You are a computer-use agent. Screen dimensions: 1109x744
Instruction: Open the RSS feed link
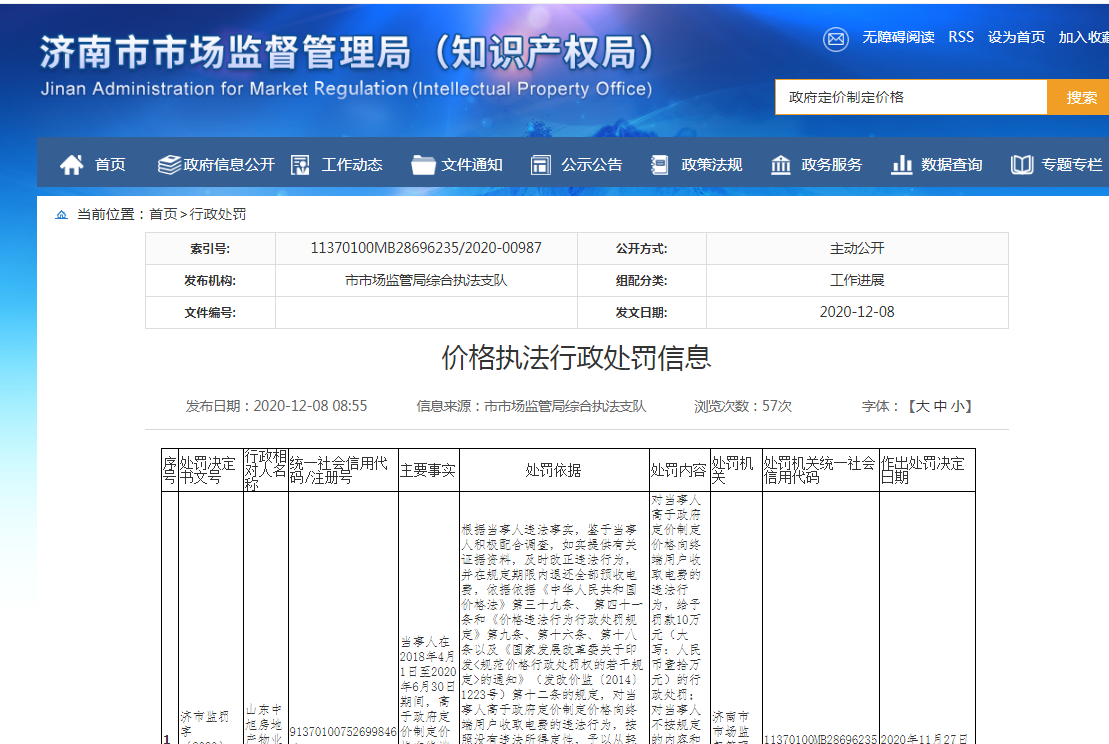(x=961, y=37)
